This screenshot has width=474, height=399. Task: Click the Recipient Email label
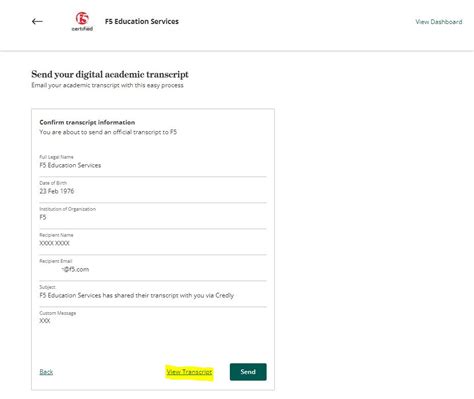(56, 261)
